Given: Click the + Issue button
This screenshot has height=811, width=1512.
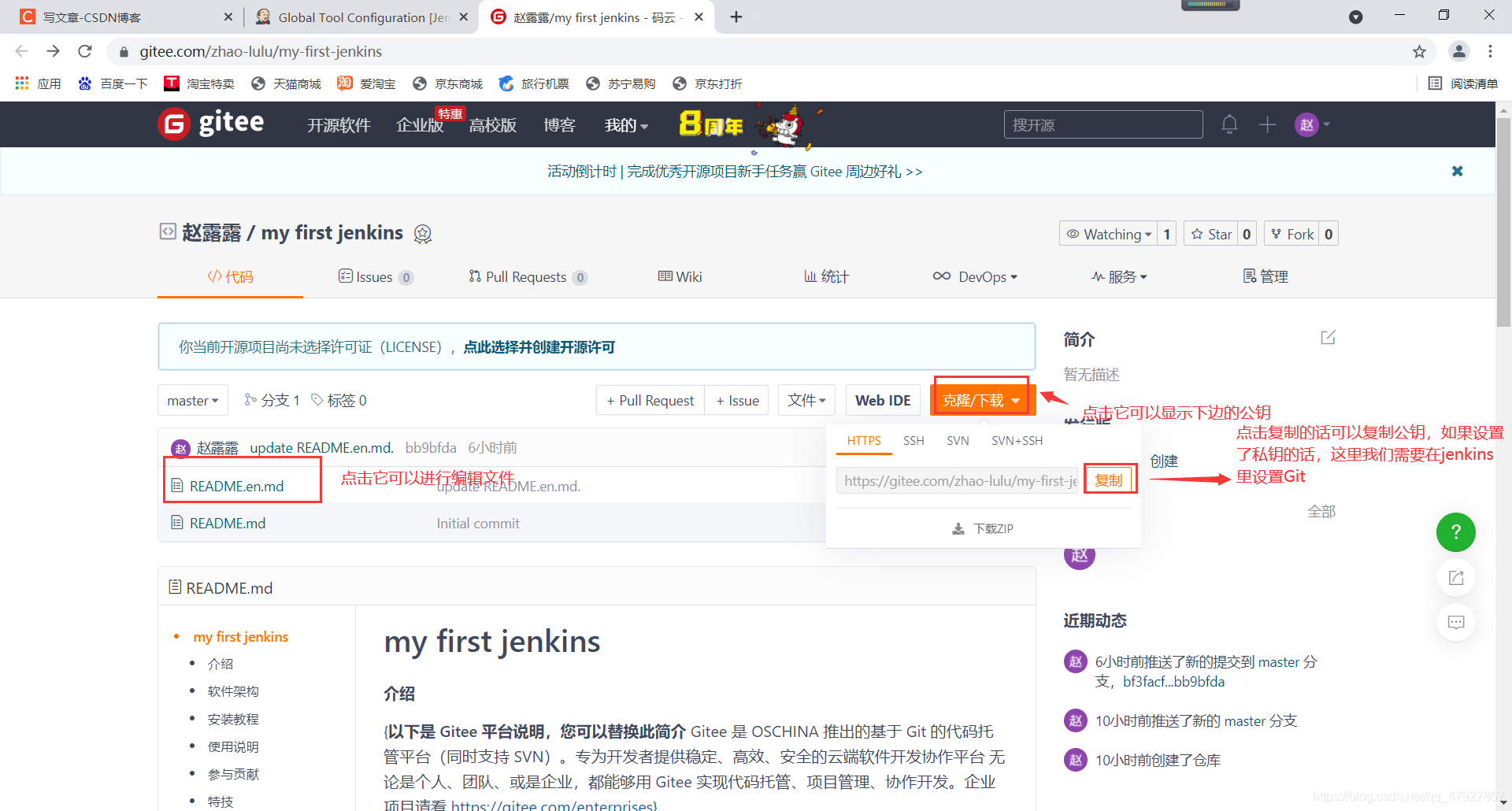Looking at the screenshot, I should click(x=737, y=401).
